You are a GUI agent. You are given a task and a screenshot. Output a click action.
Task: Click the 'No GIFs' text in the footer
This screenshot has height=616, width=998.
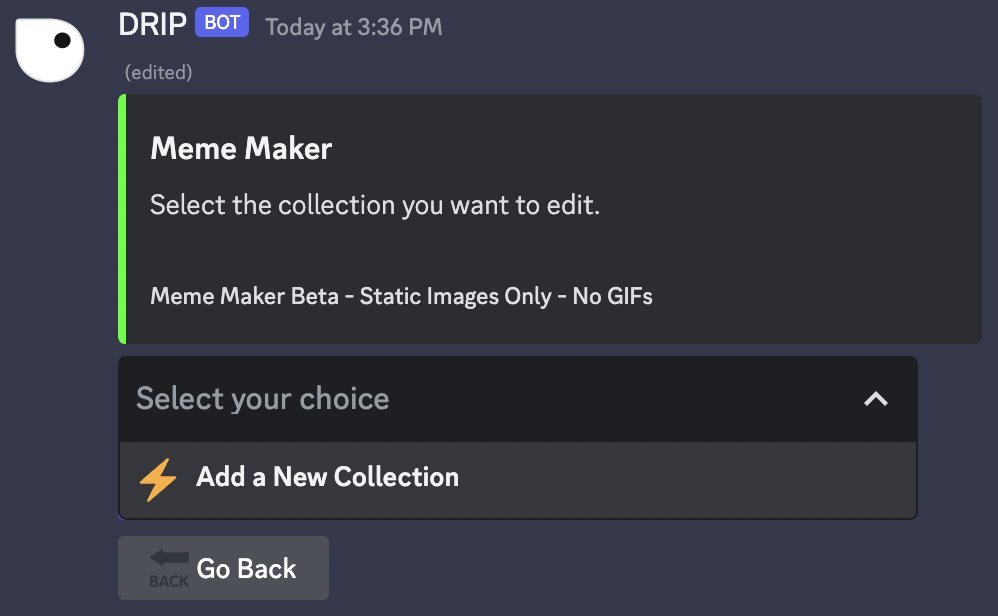pyautogui.click(x=612, y=296)
